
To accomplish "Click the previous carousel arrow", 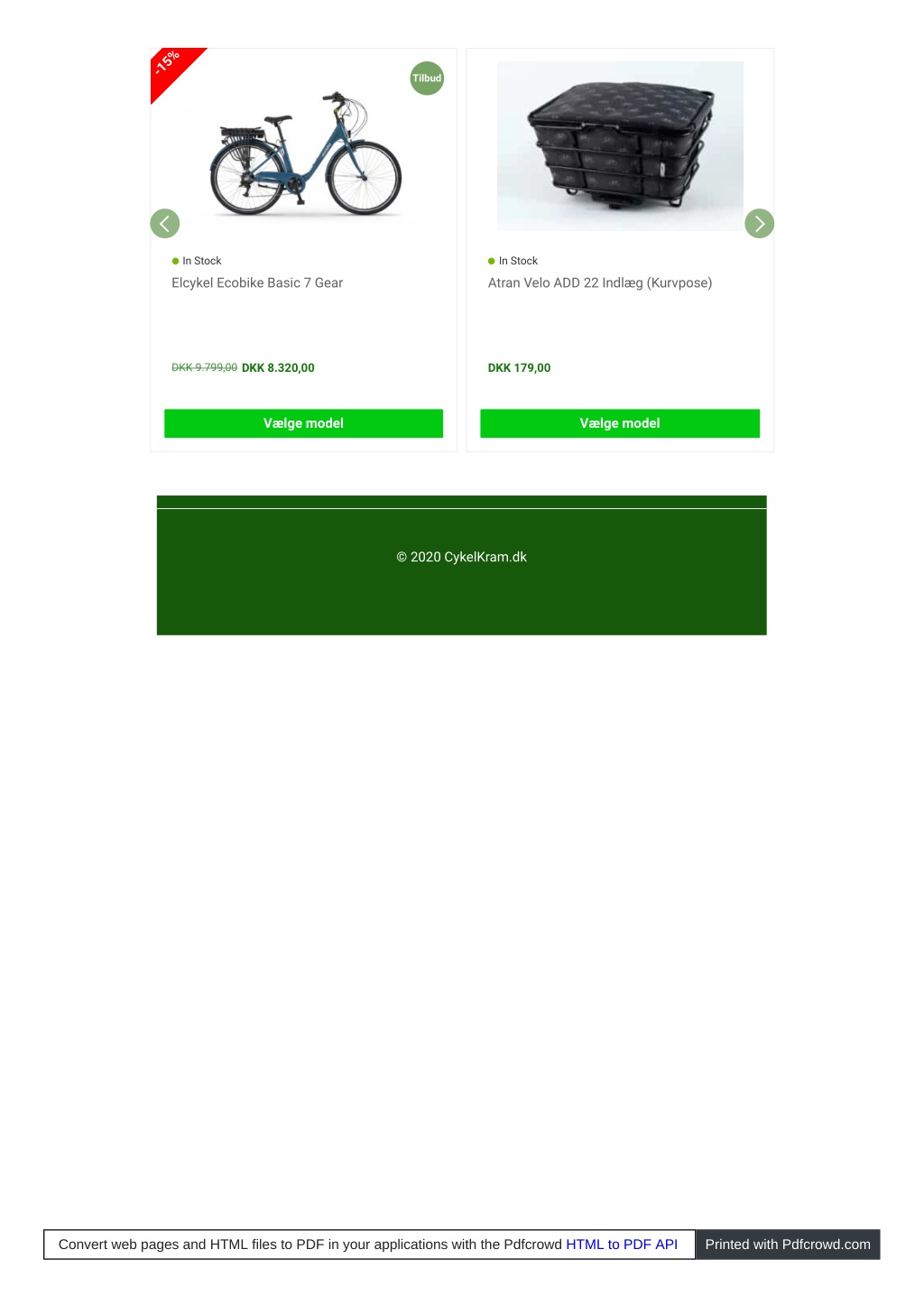I will pos(164,223).
